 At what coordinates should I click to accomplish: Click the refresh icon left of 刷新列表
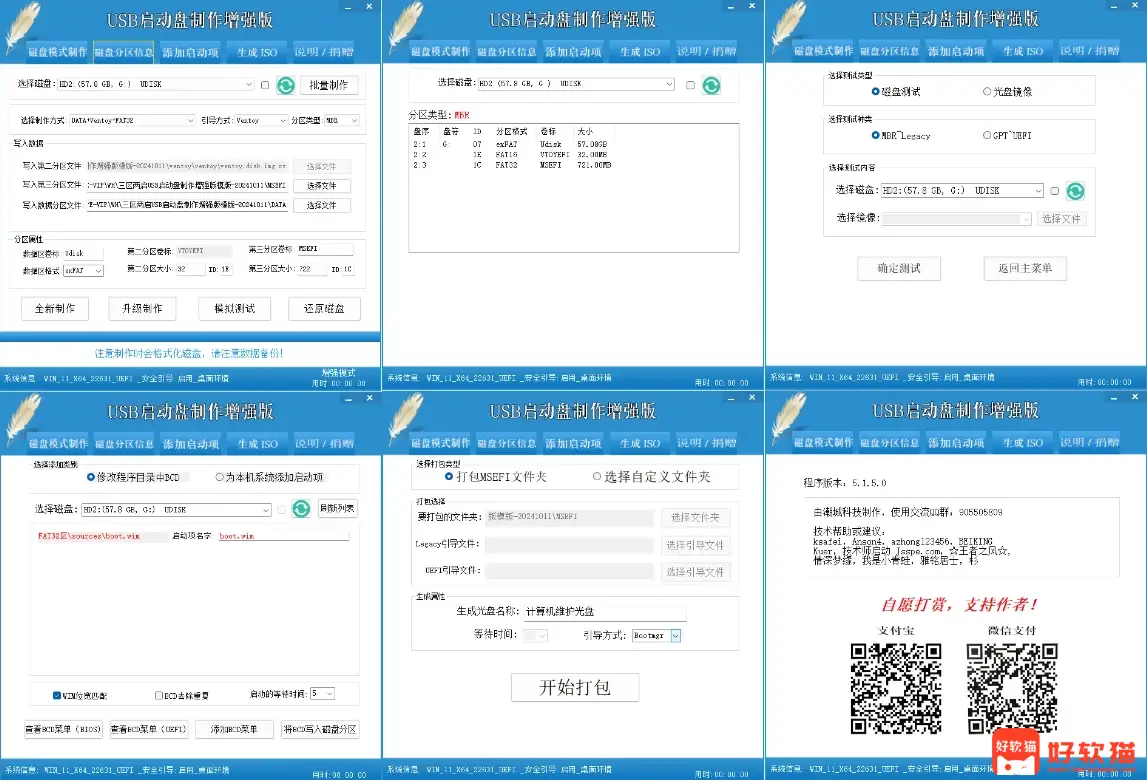tap(301, 509)
